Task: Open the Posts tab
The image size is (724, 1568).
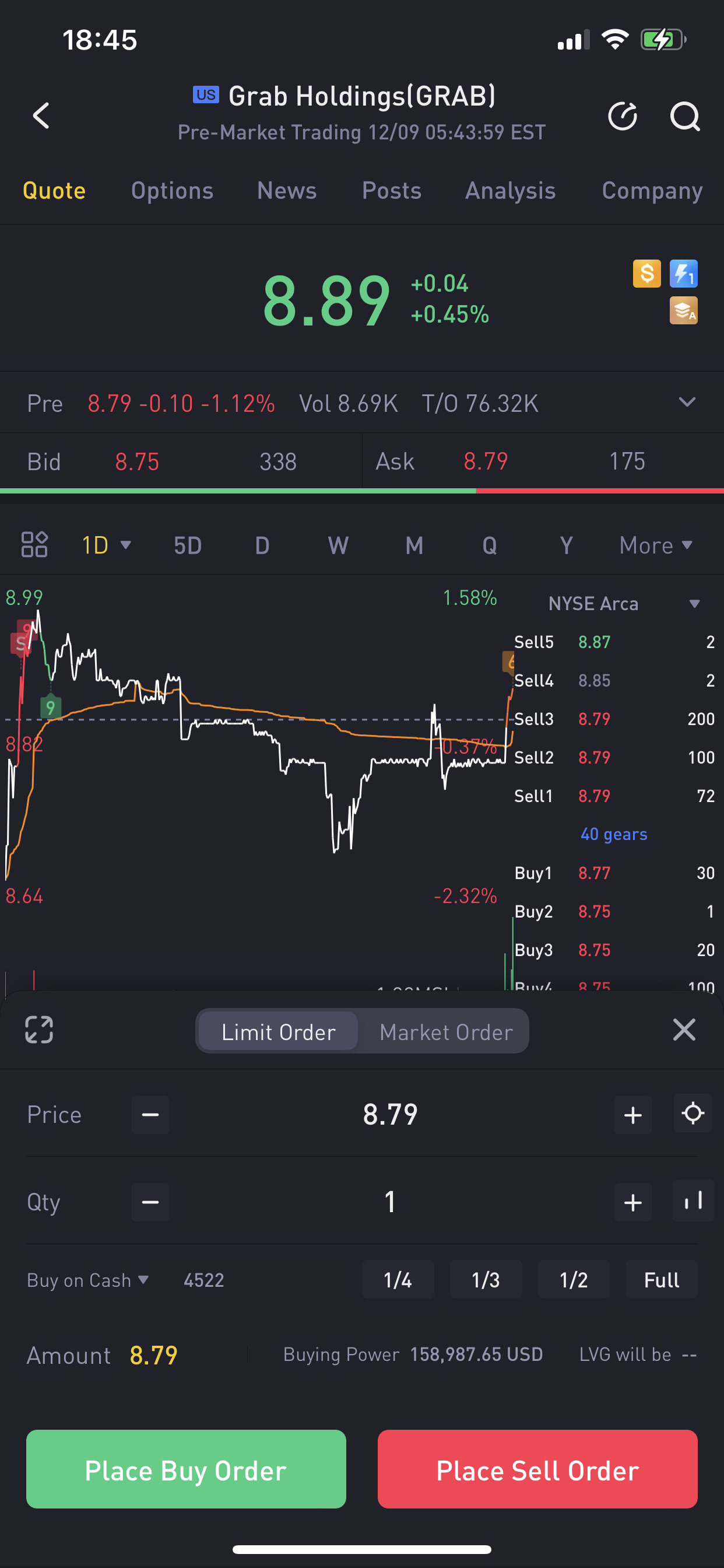Action: (392, 191)
